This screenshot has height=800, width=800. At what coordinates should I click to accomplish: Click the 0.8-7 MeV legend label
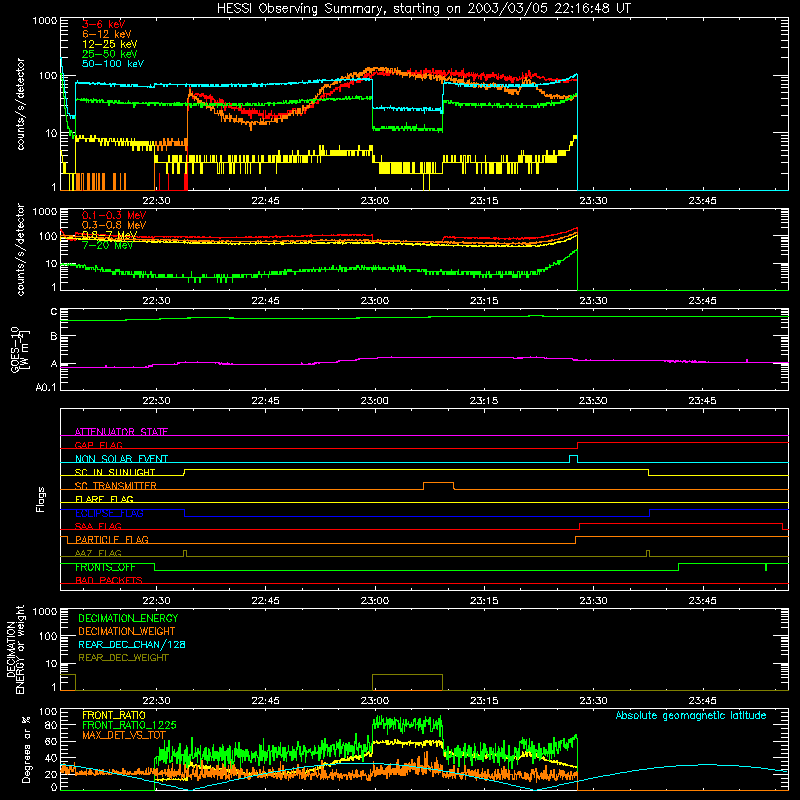[x=110, y=235]
